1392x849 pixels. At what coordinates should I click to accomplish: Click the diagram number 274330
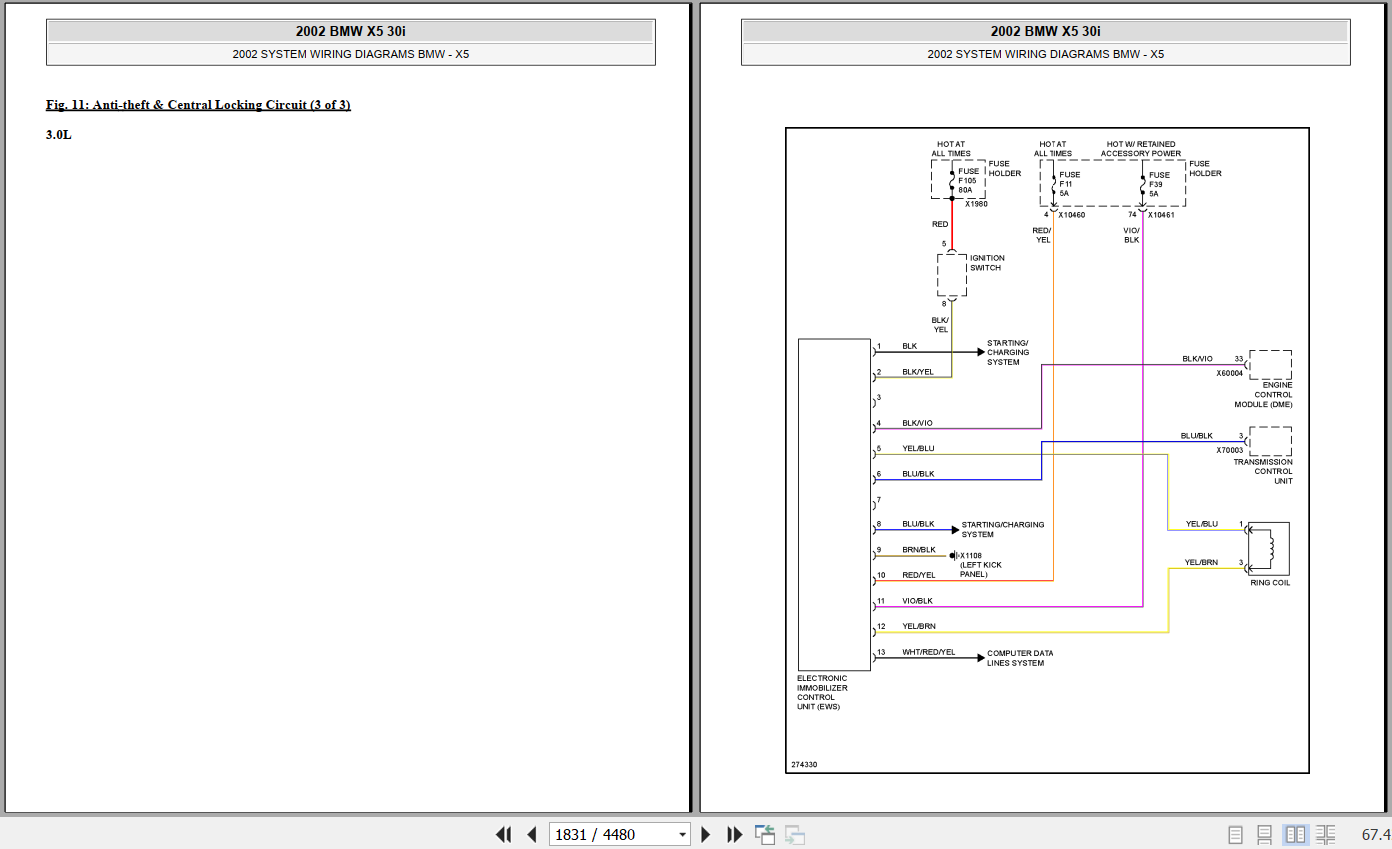804,765
